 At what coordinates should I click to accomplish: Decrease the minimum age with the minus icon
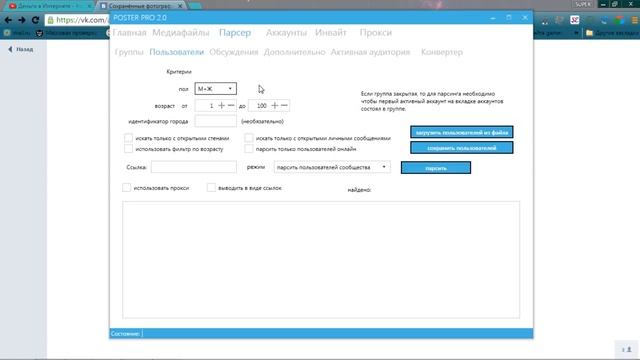(x=231, y=106)
